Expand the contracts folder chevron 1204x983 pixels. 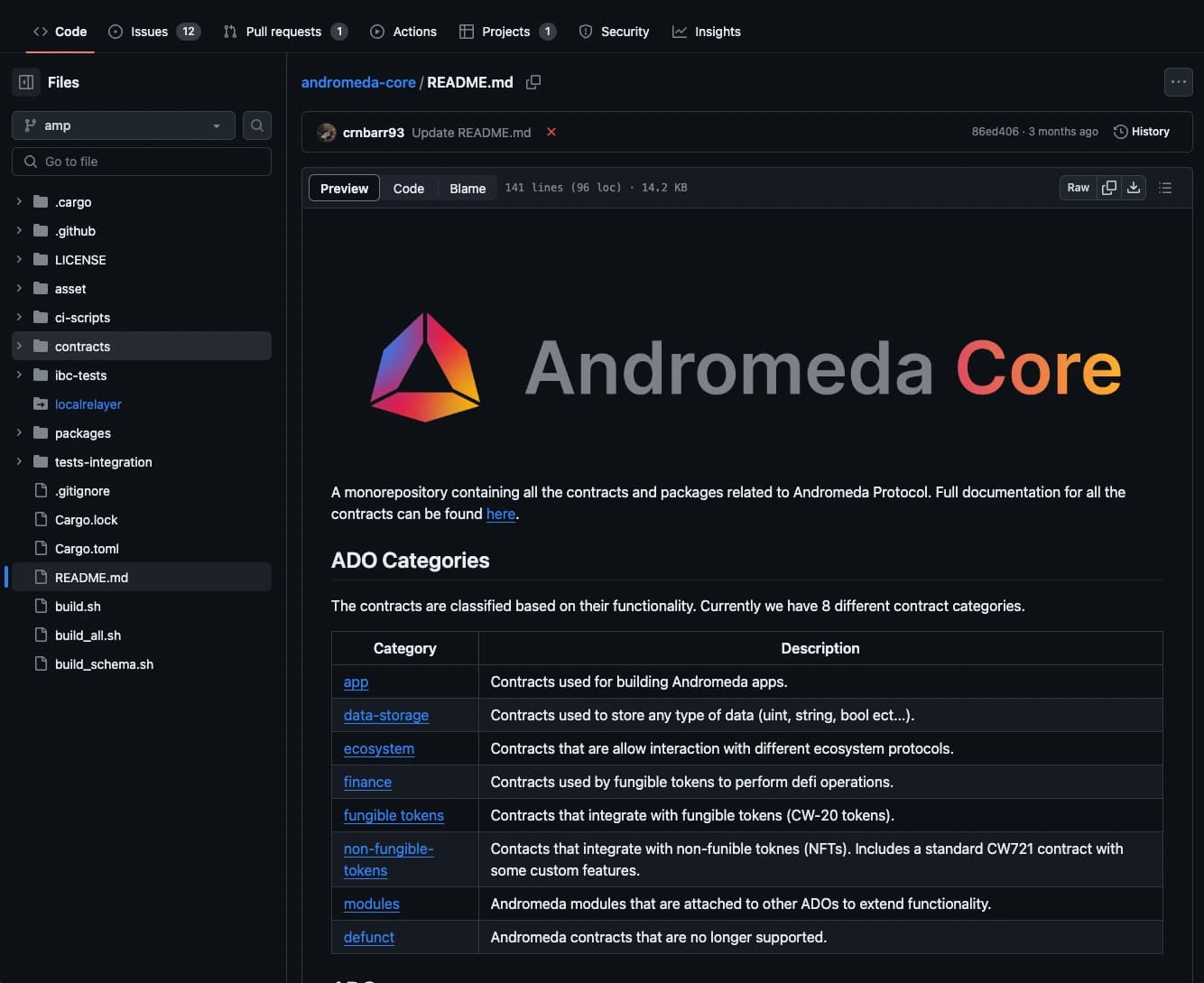tap(19, 346)
